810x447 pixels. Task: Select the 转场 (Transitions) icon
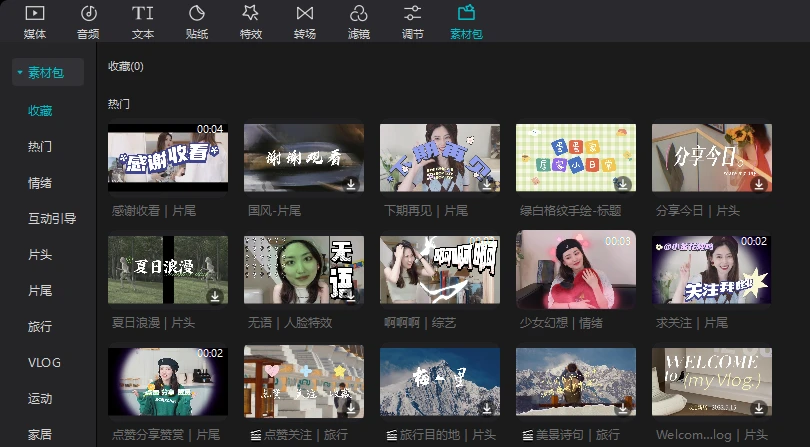coord(305,14)
